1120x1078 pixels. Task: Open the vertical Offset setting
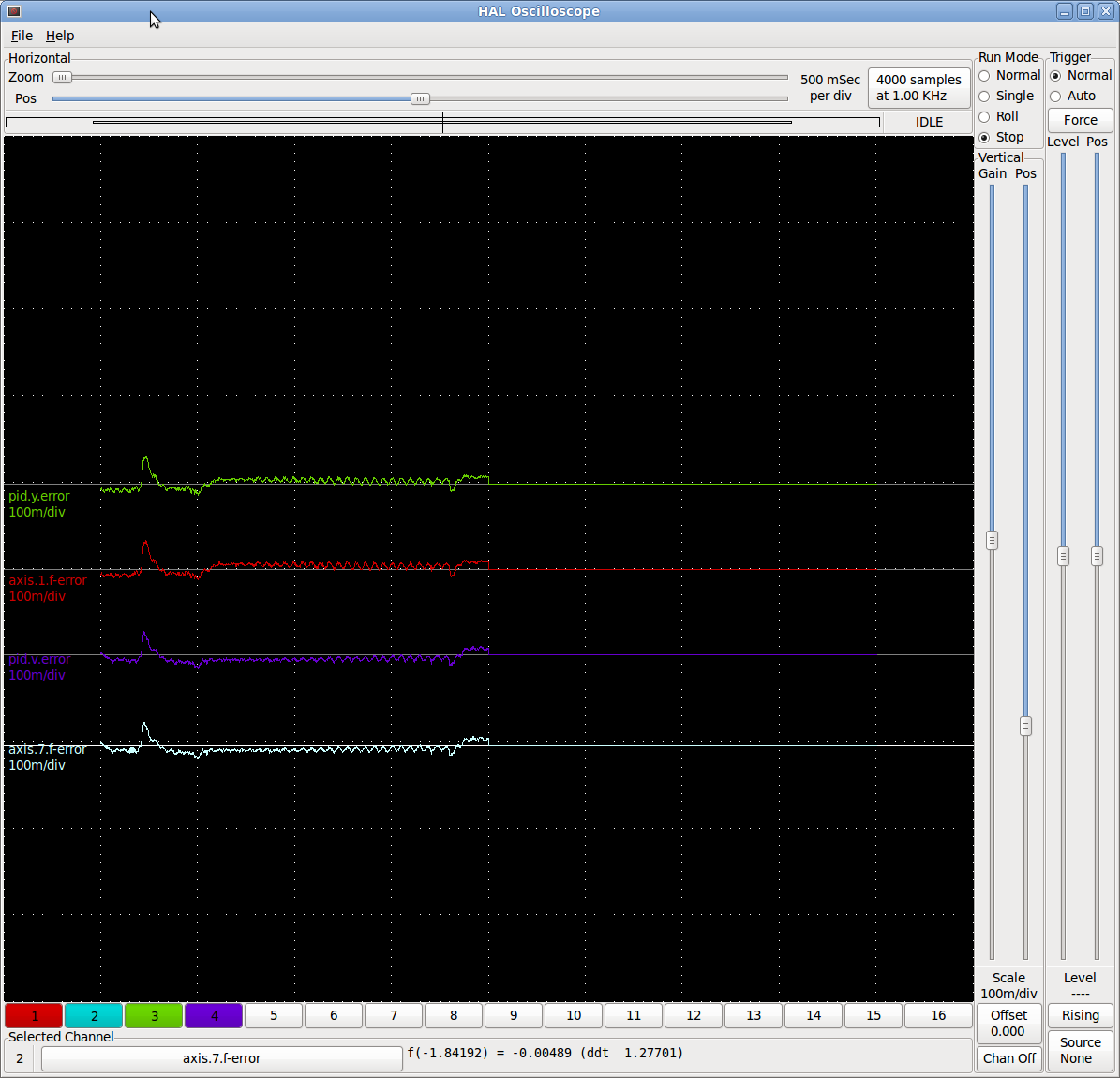pos(1008,1023)
